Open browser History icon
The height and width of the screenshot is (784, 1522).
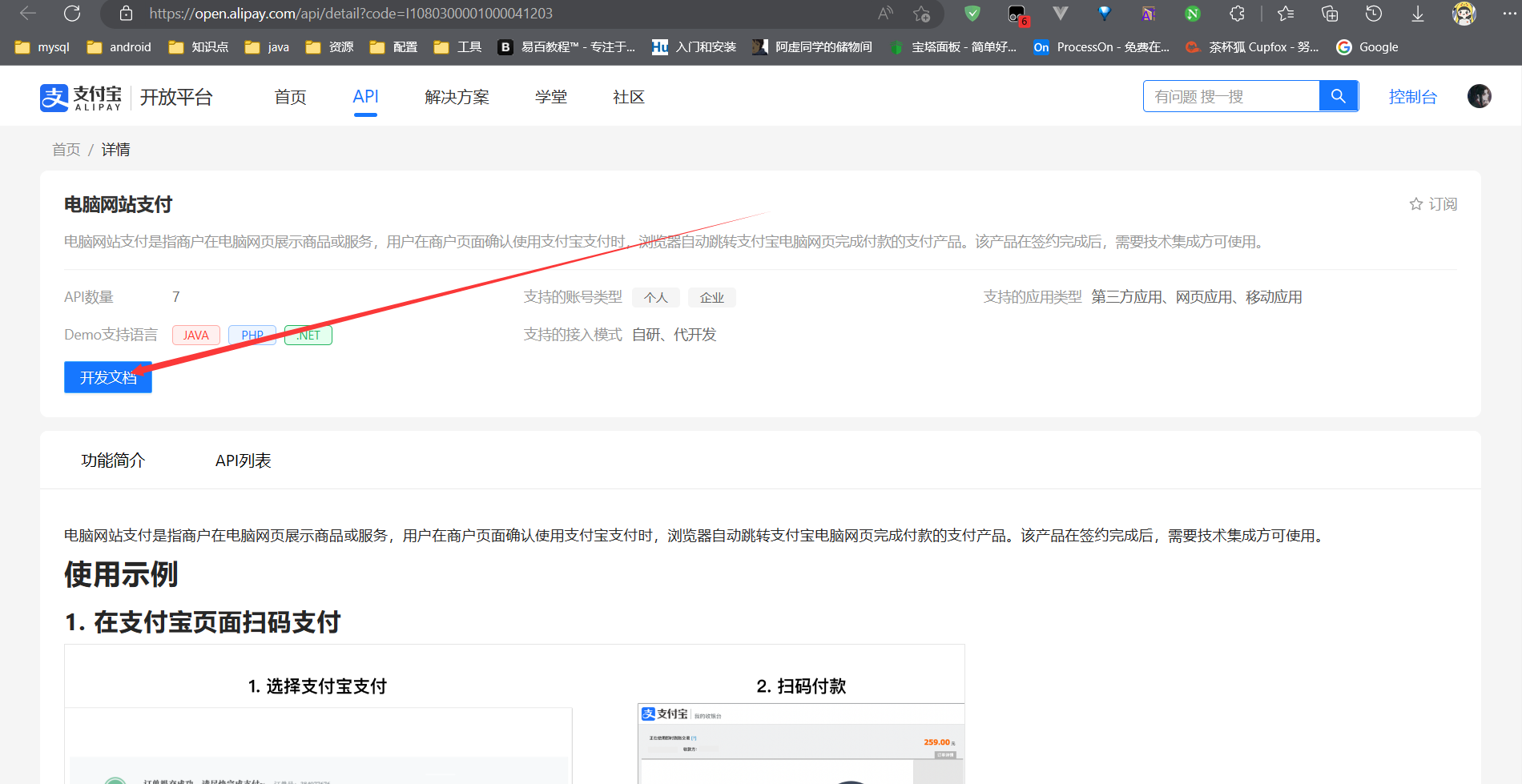[1374, 14]
